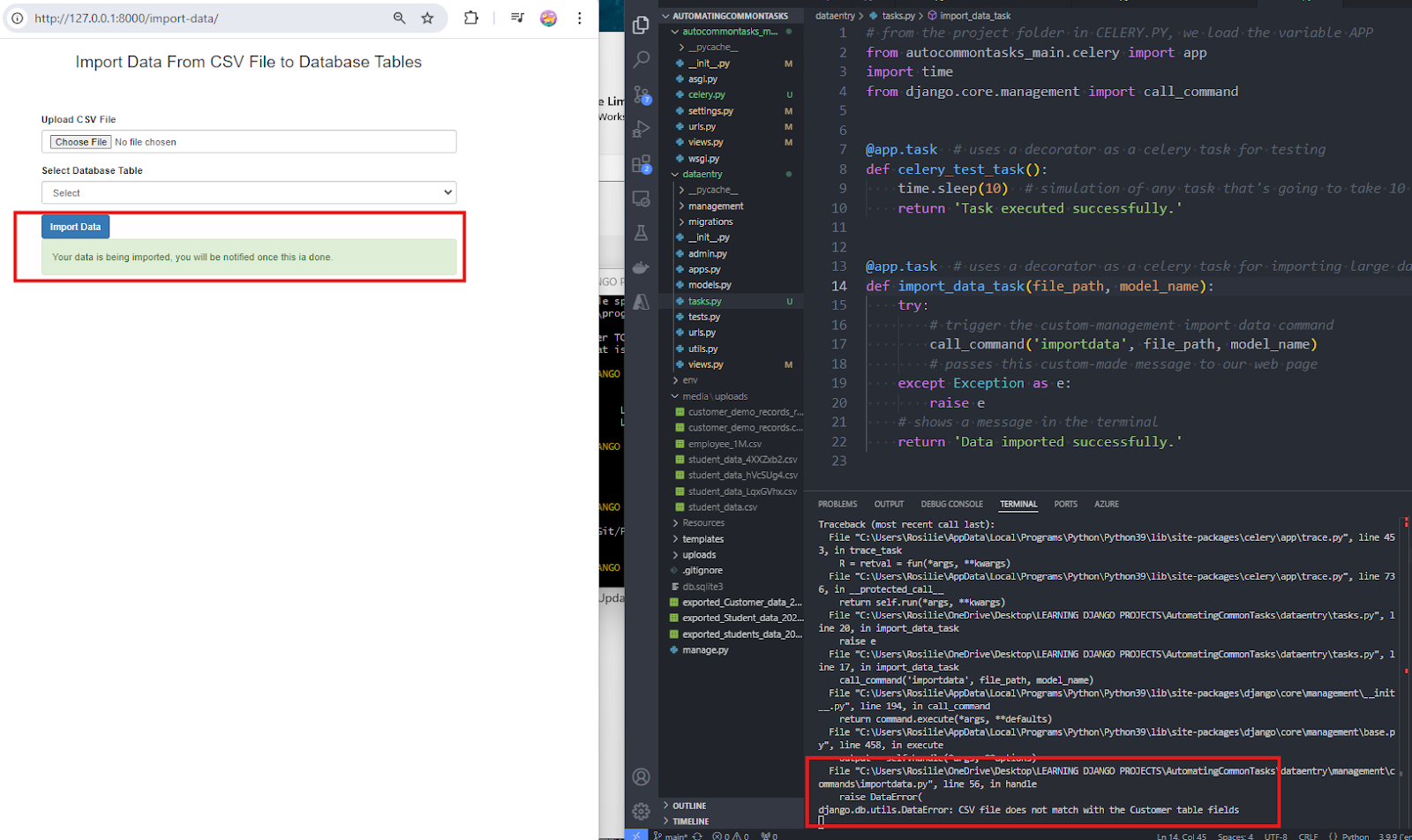Collapse the autocommontasks_main folder
1412x840 pixels.
tap(730, 32)
